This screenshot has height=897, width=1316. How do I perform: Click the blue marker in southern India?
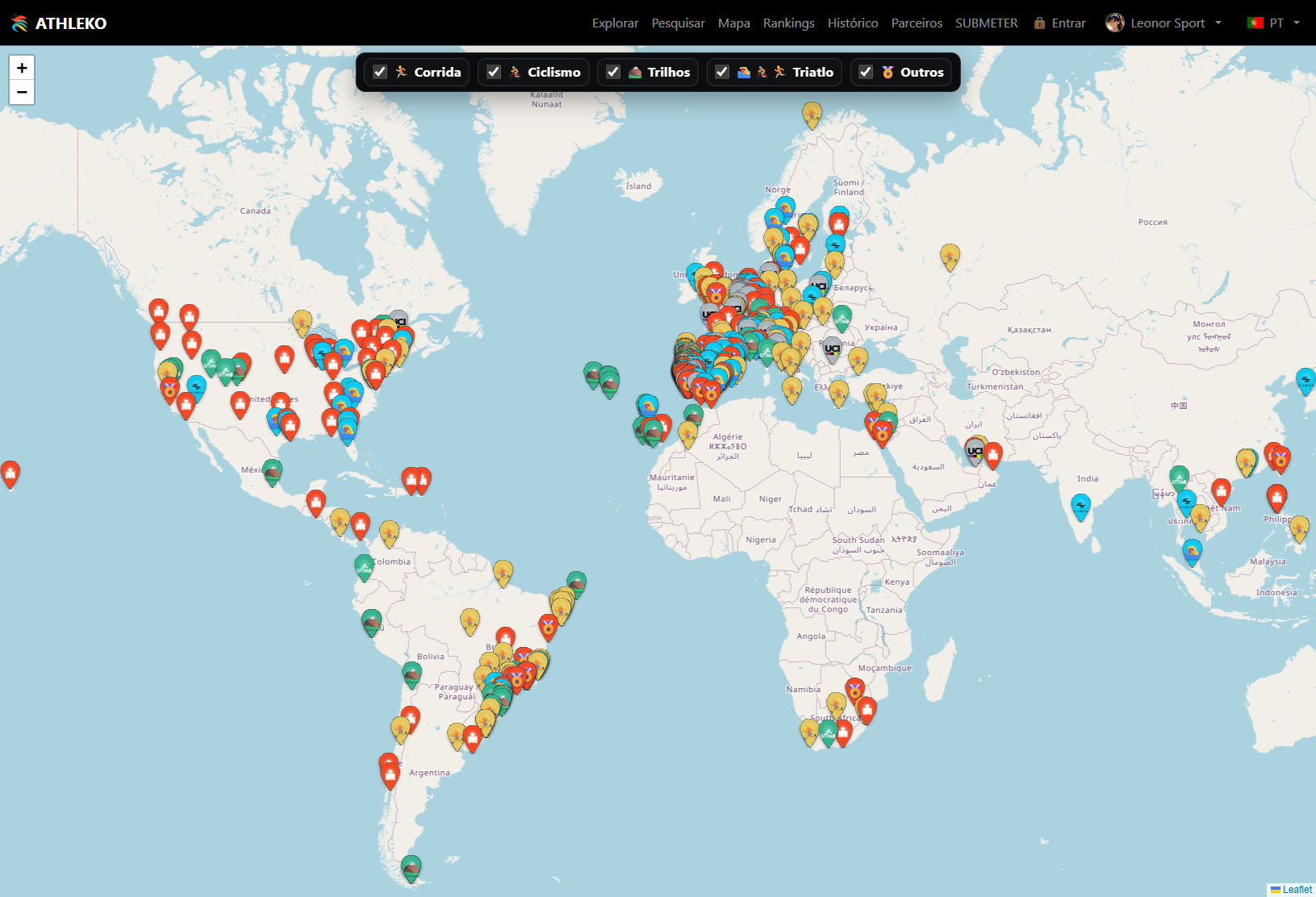point(1080,507)
